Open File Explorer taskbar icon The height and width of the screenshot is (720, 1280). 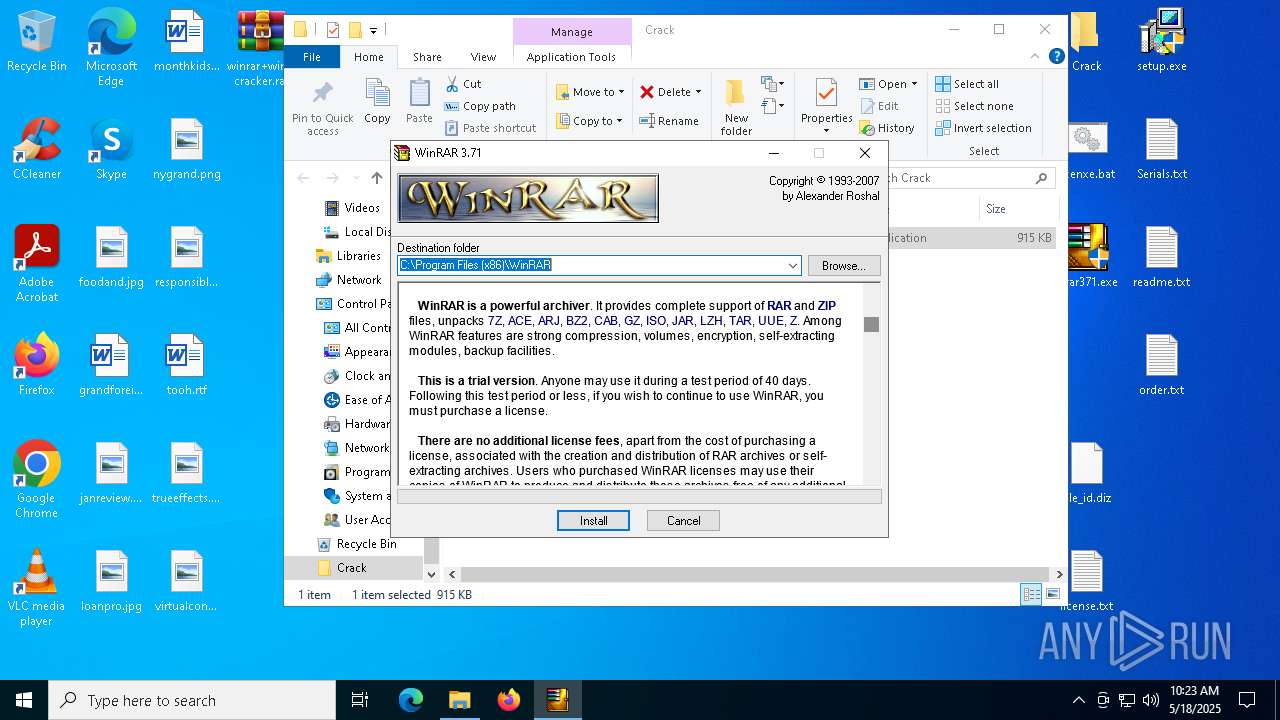click(459, 700)
